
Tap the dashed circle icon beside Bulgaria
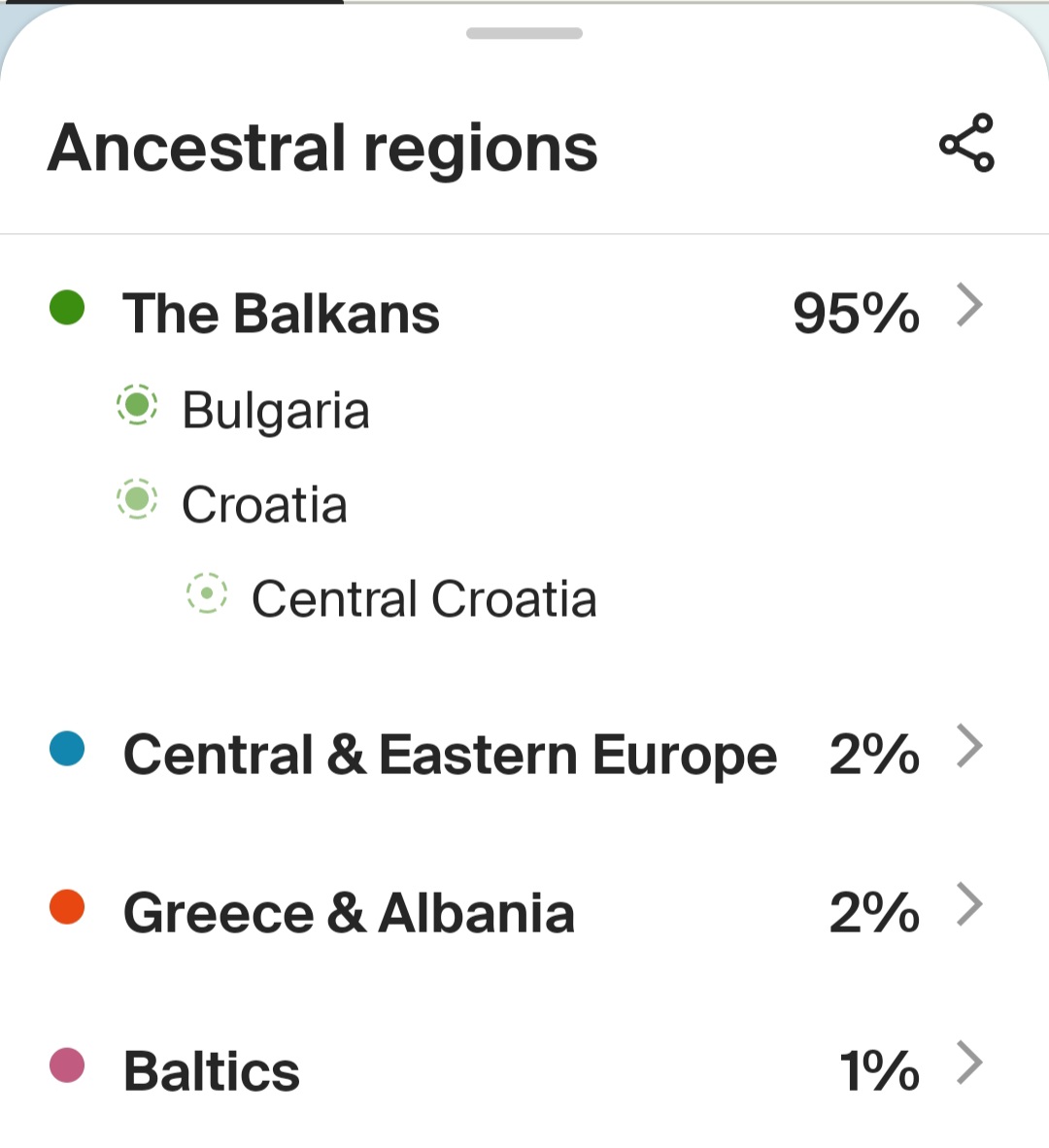(x=137, y=405)
